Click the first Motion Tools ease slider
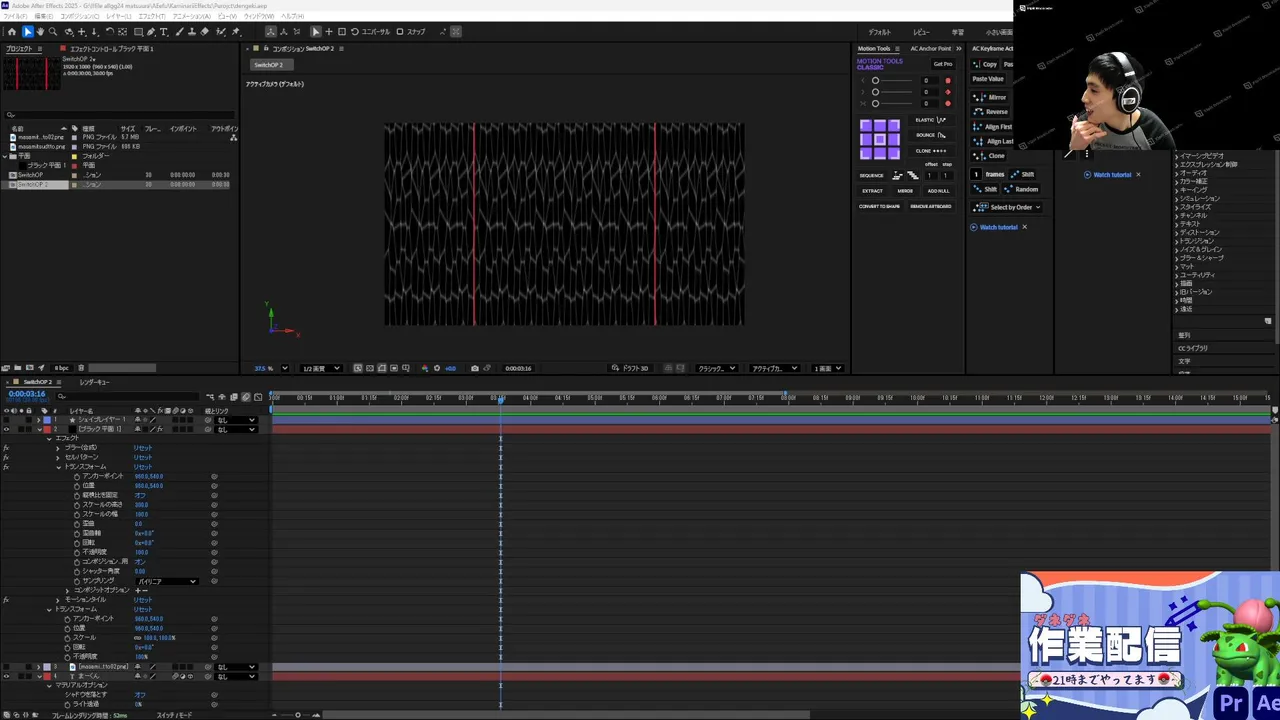1280x720 pixels. pos(892,80)
